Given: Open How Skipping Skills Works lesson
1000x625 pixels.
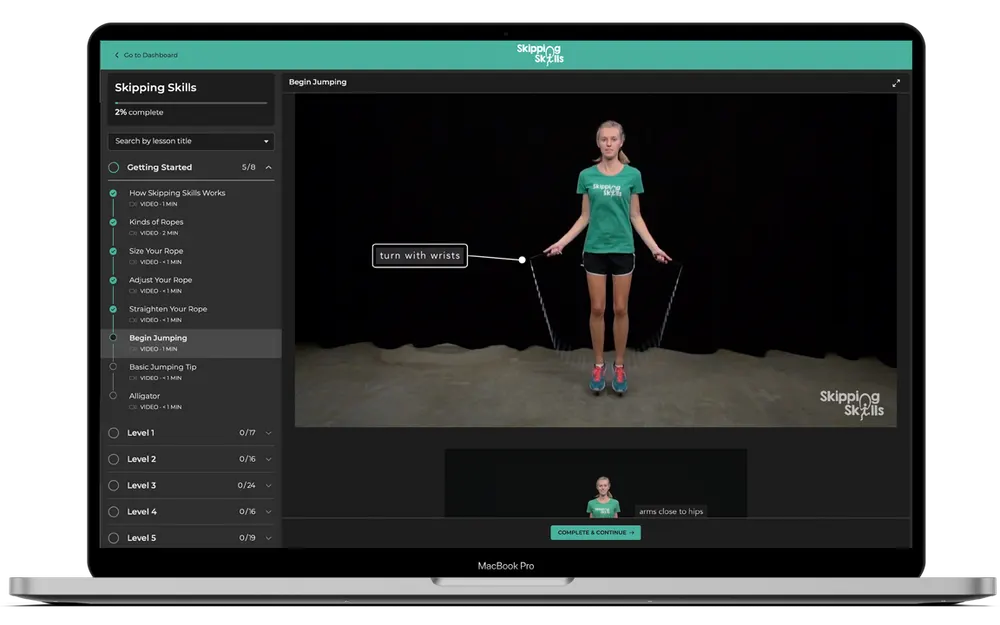Looking at the screenshot, I should click(177, 193).
